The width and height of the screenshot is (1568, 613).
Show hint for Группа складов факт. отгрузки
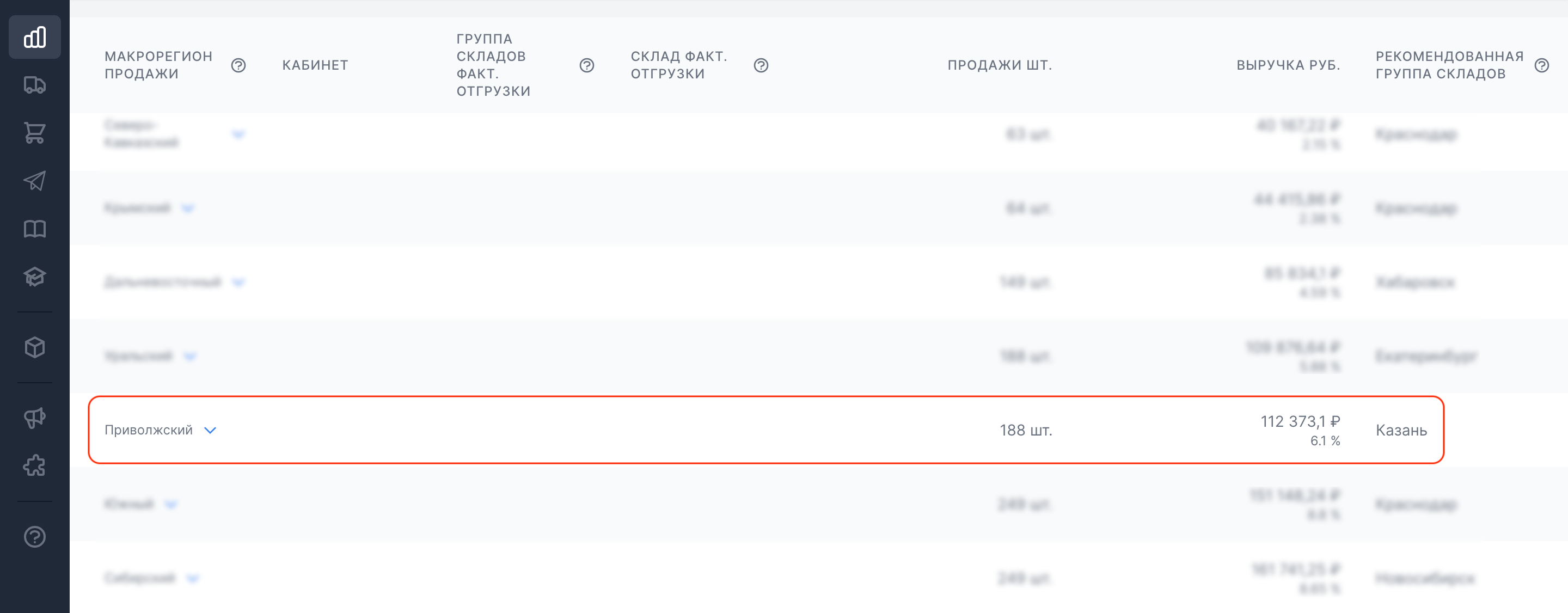[587, 65]
